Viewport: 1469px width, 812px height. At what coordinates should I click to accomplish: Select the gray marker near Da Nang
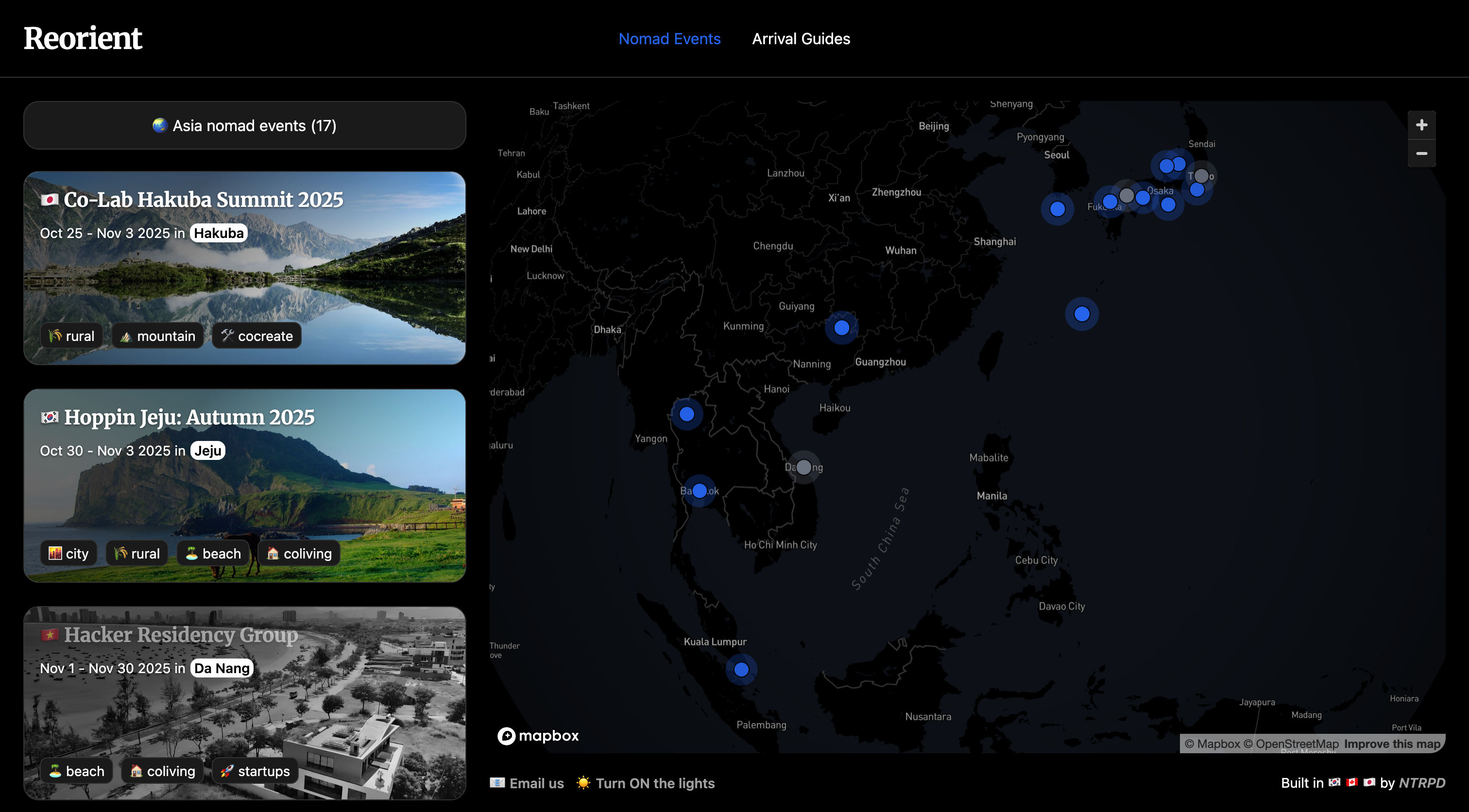(x=804, y=467)
